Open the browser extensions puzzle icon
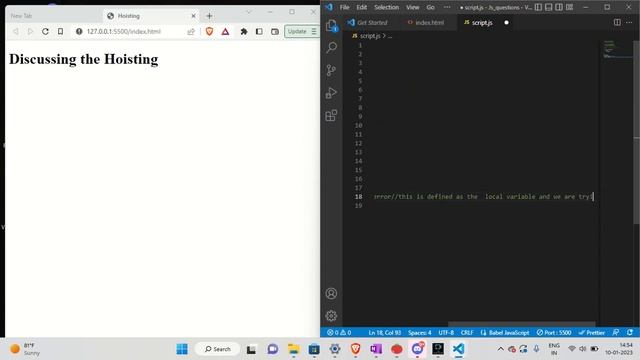Viewport: 640px width, 360px height. (x=244, y=31)
